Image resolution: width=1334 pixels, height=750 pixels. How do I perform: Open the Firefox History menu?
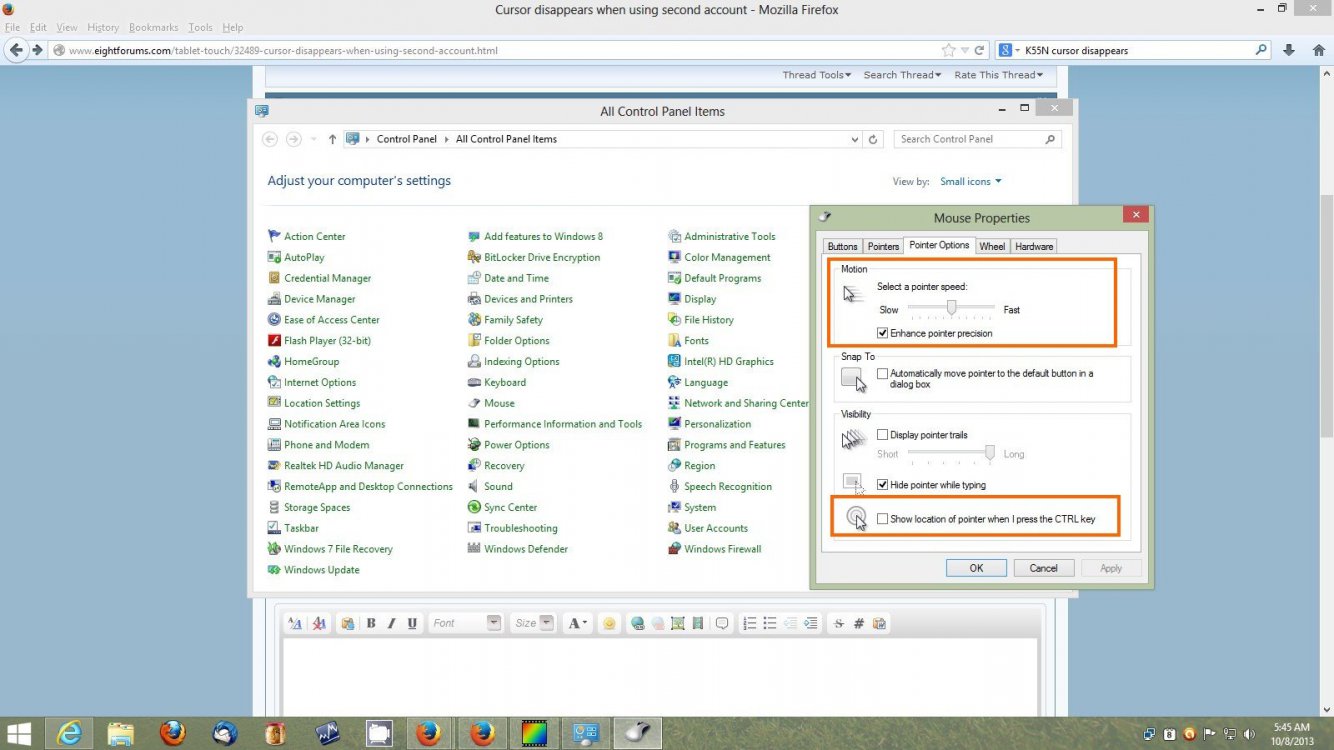(103, 27)
